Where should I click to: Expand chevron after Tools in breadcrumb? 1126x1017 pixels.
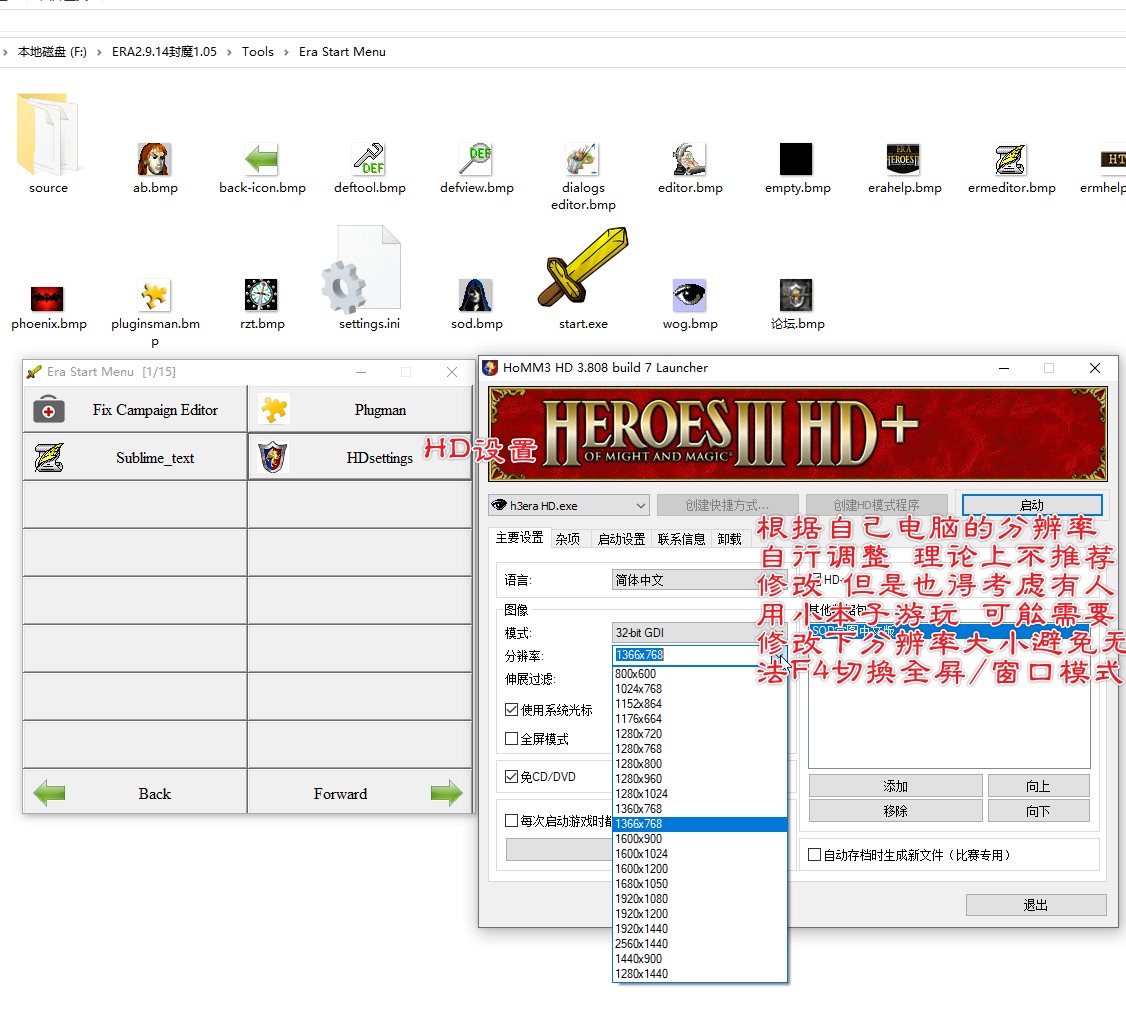286,52
